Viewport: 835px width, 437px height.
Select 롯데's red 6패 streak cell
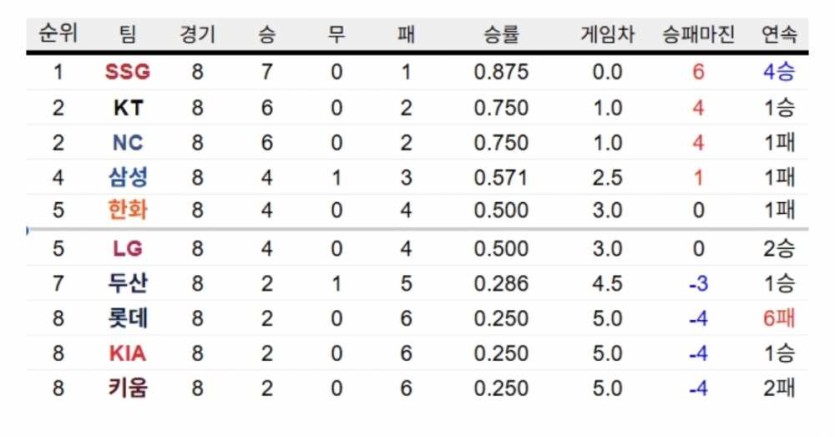[x=779, y=318]
